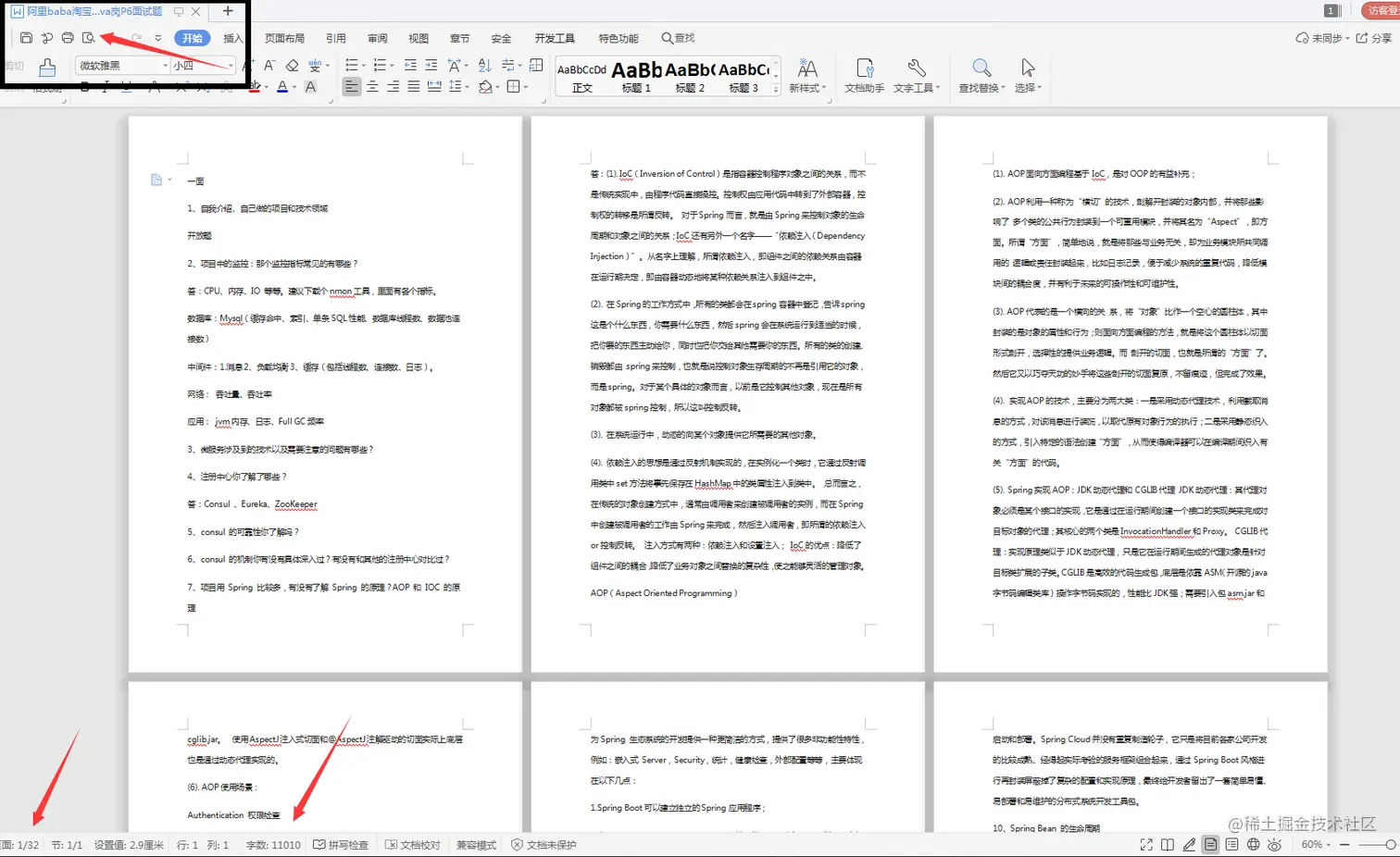This screenshot has width=1400, height=857.
Task: Open Print Preview from quick access bar
Action: click(88, 38)
